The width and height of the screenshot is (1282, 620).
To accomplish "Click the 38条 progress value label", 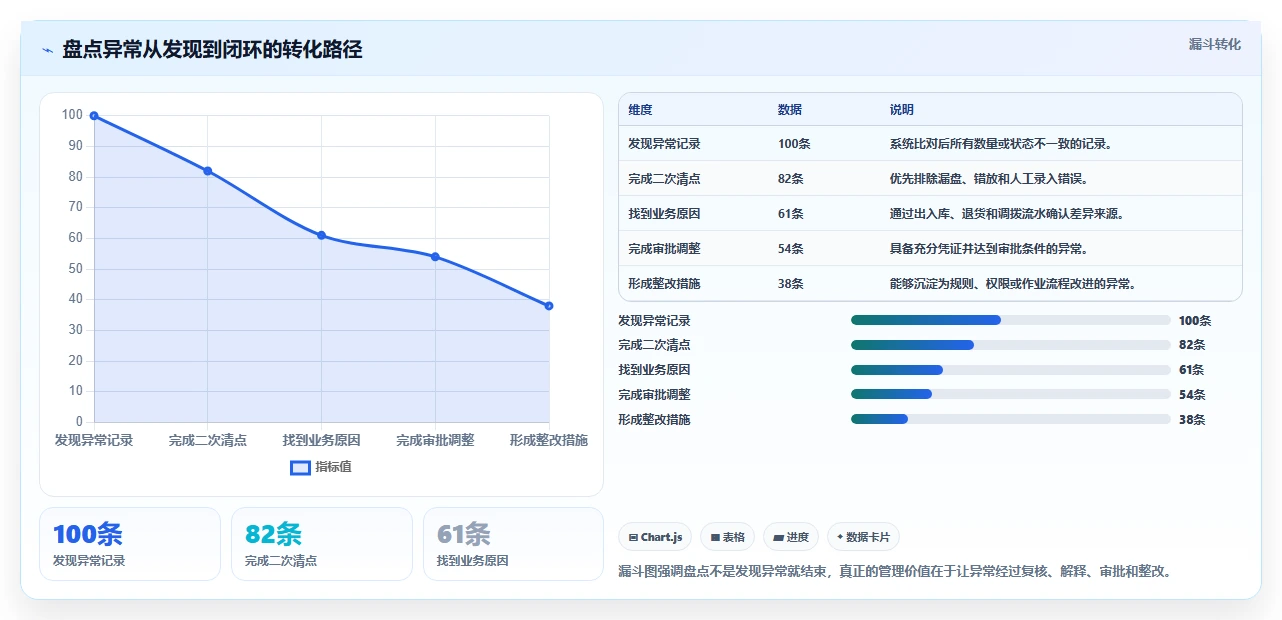I will tap(1192, 420).
